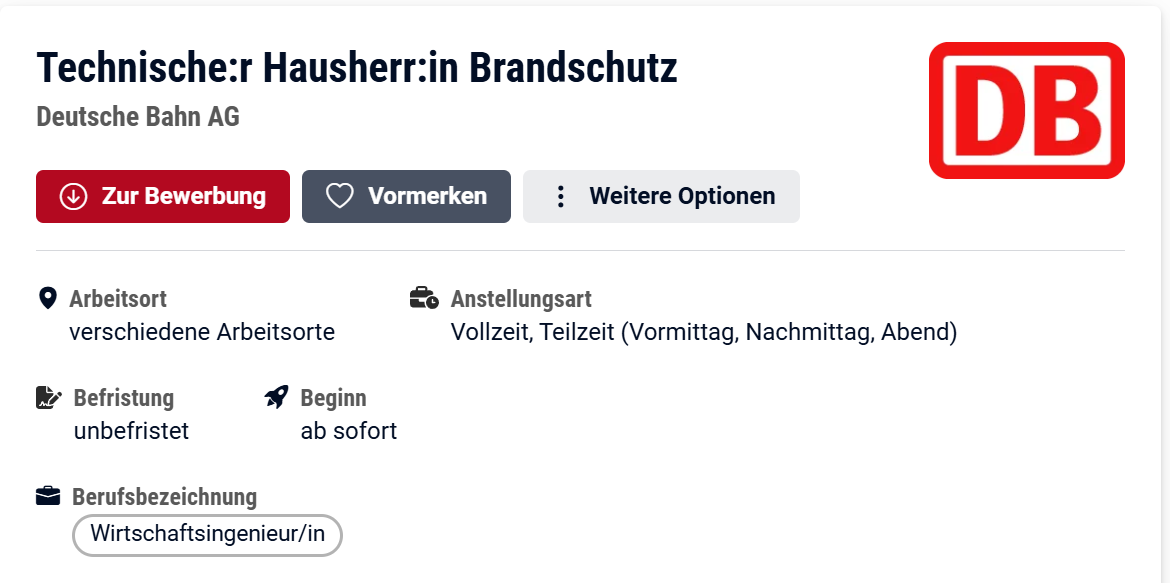Screen dimensions: 1170x583
Task: Bookmark the job via Vormerken
Action: [407, 196]
